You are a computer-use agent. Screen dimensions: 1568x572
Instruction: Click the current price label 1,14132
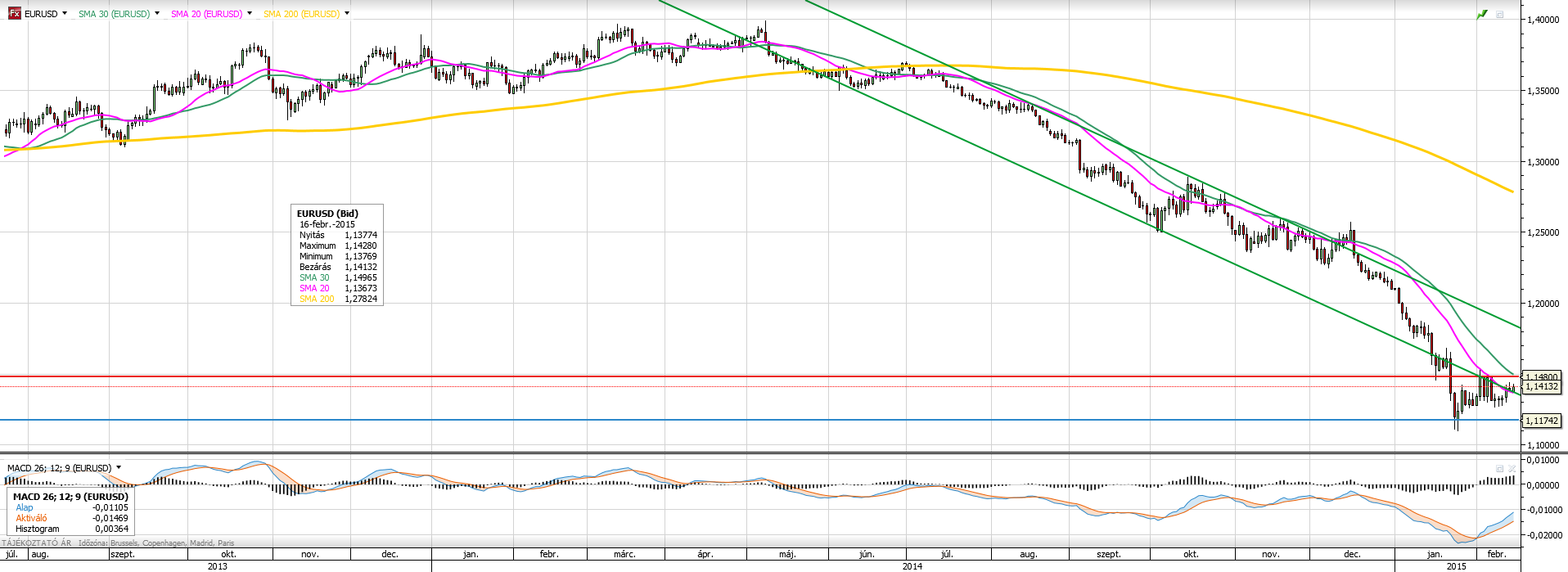point(1542,386)
